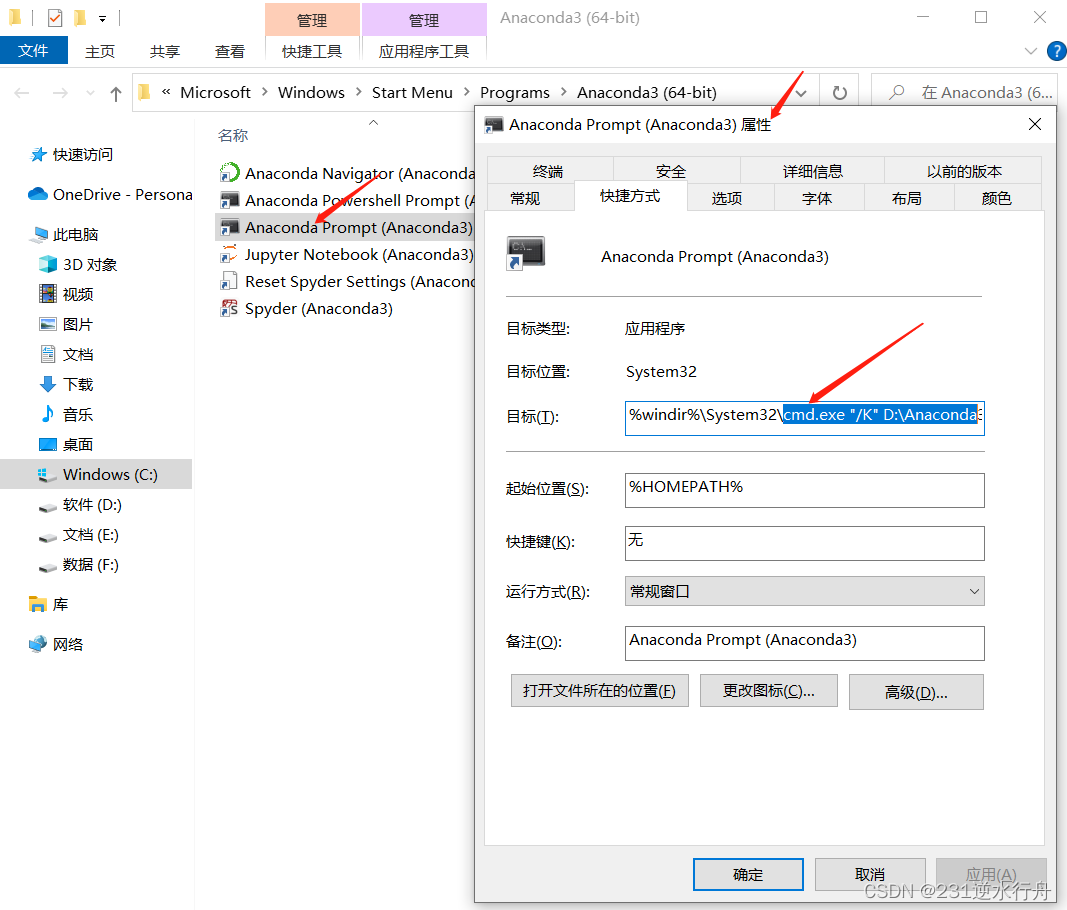Open the 运行方式 run mode dropdown
This screenshot has width=1067, height=910.
[804, 591]
